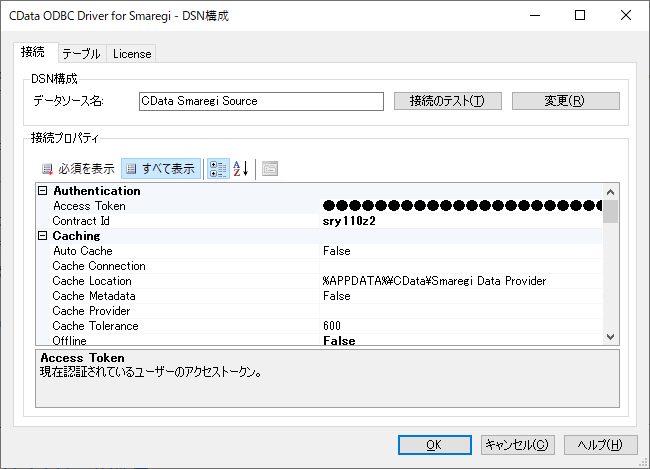Click the 接続のテスト(T) button
650x469 pixels.
pyautogui.click(x=448, y=101)
